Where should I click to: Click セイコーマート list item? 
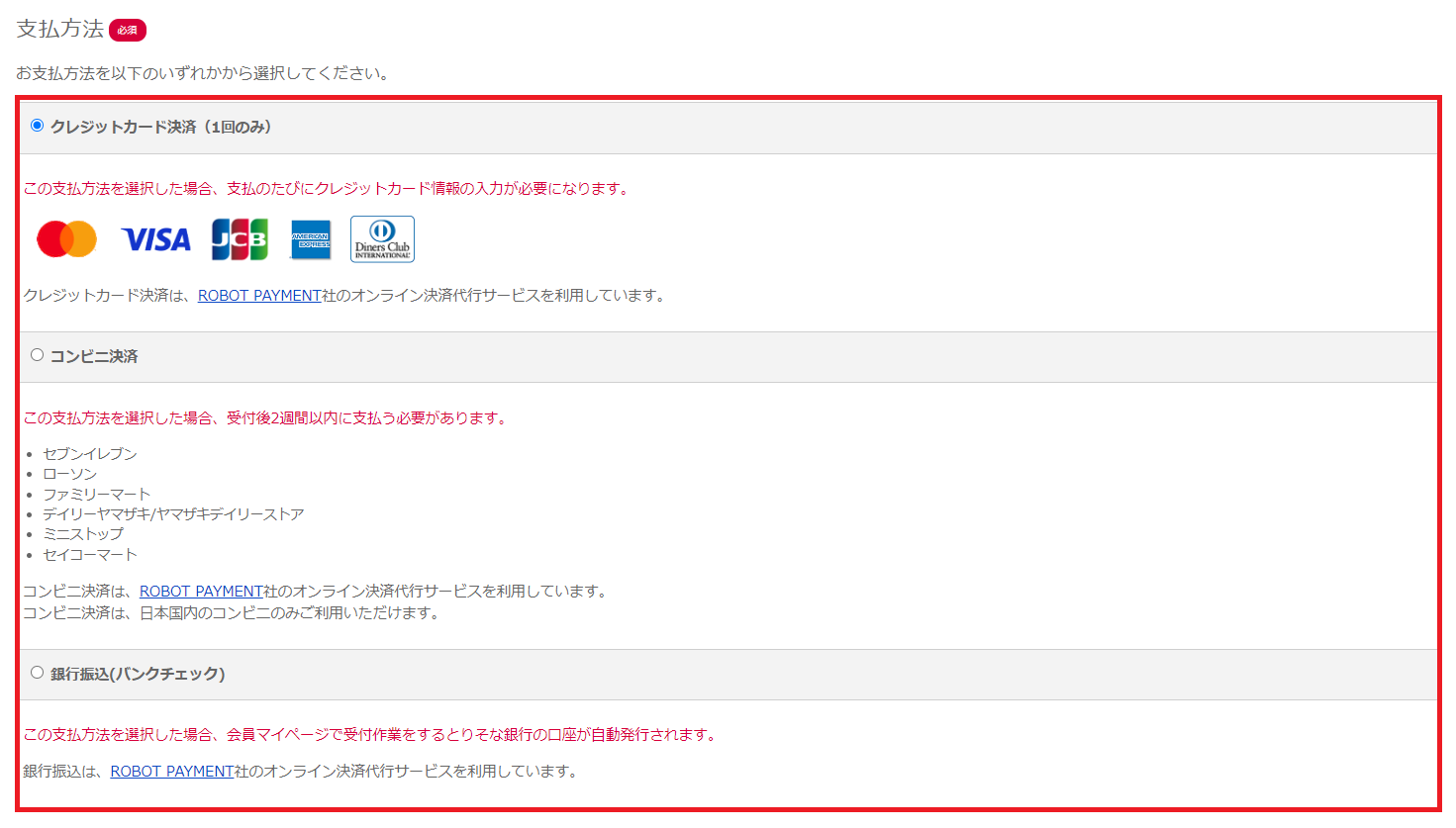coord(90,555)
